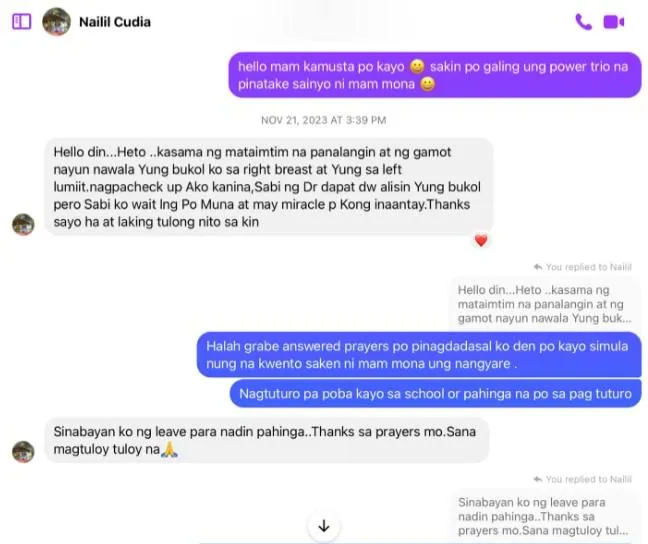This screenshot has height=544, width=648.
Task: Click the praying hands emoji
Action: tap(169, 449)
